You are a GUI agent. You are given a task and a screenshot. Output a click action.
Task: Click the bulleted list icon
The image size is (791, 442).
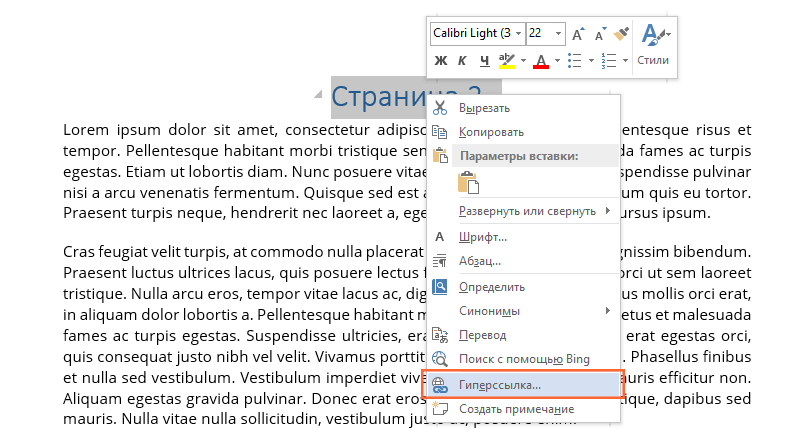(x=575, y=61)
